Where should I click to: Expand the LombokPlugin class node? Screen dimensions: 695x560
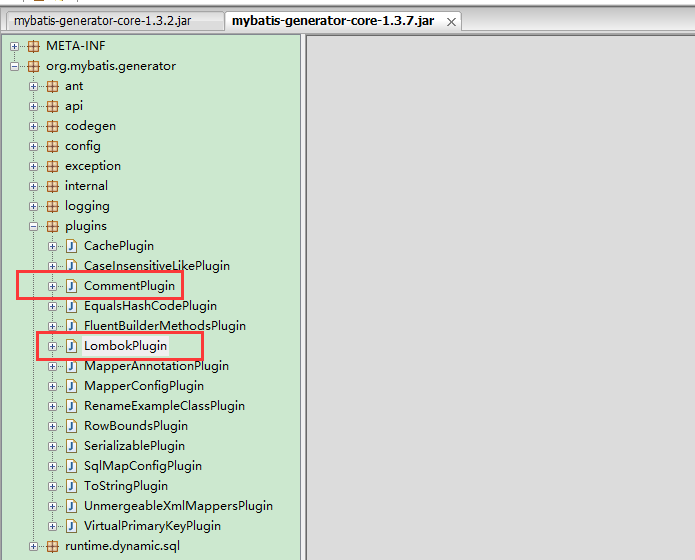pos(52,346)
